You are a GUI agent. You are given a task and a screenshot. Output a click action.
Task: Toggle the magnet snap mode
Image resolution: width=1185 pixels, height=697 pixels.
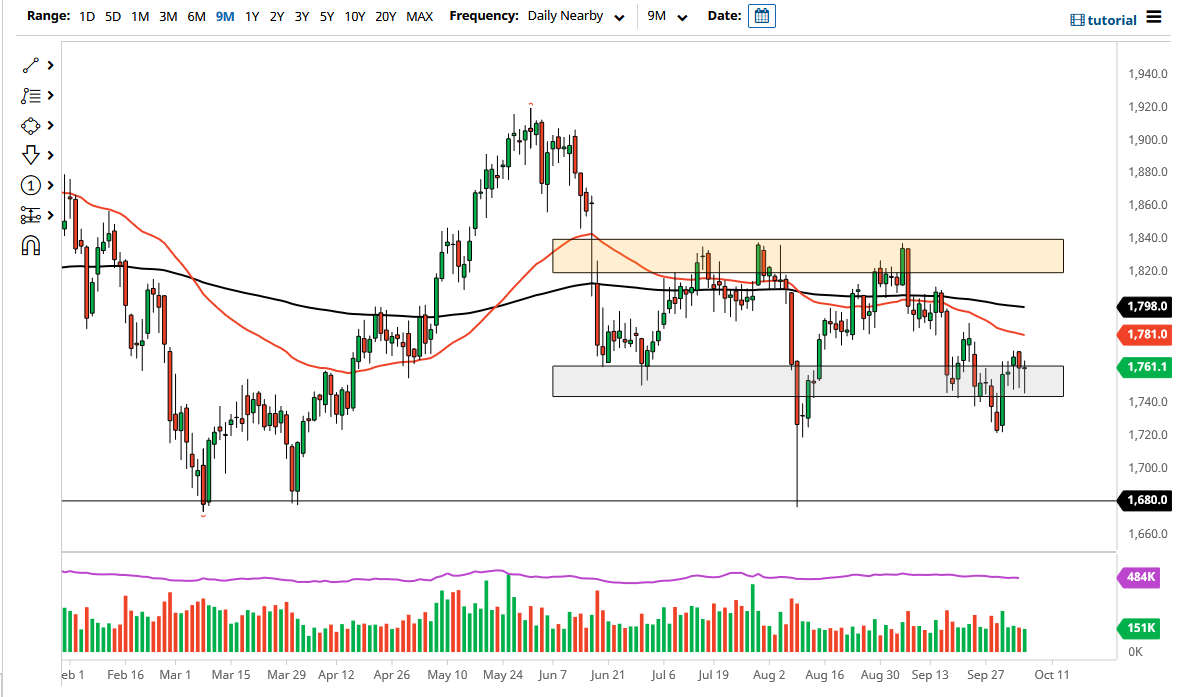point(30,246)
